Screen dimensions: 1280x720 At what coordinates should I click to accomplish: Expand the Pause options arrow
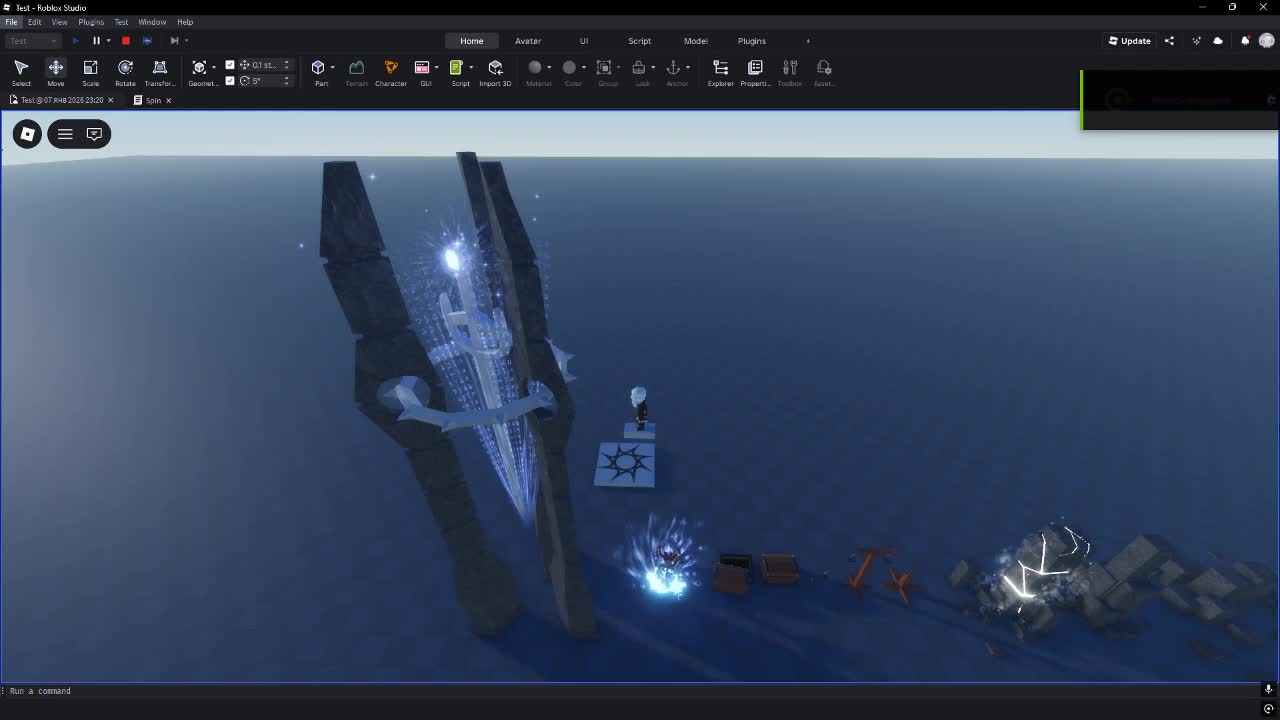(x=108, y=41)
